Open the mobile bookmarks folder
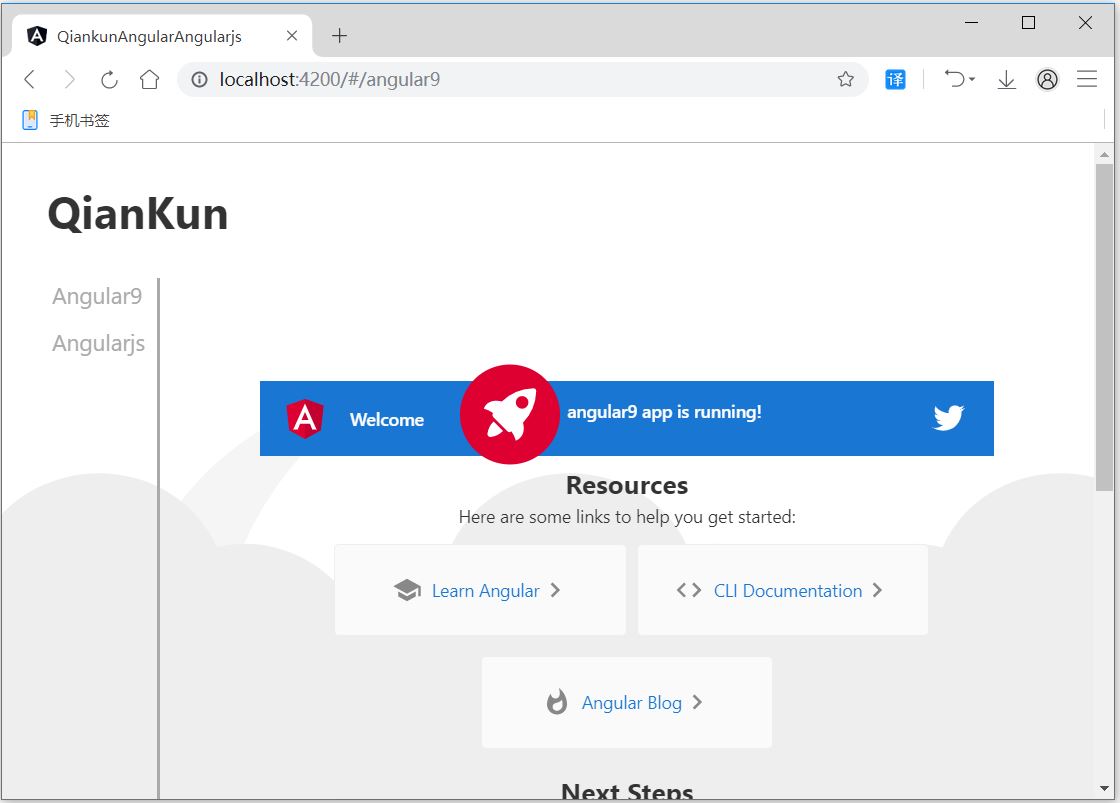Viewport: 1120px width, 803px height. tap(66, 120)
